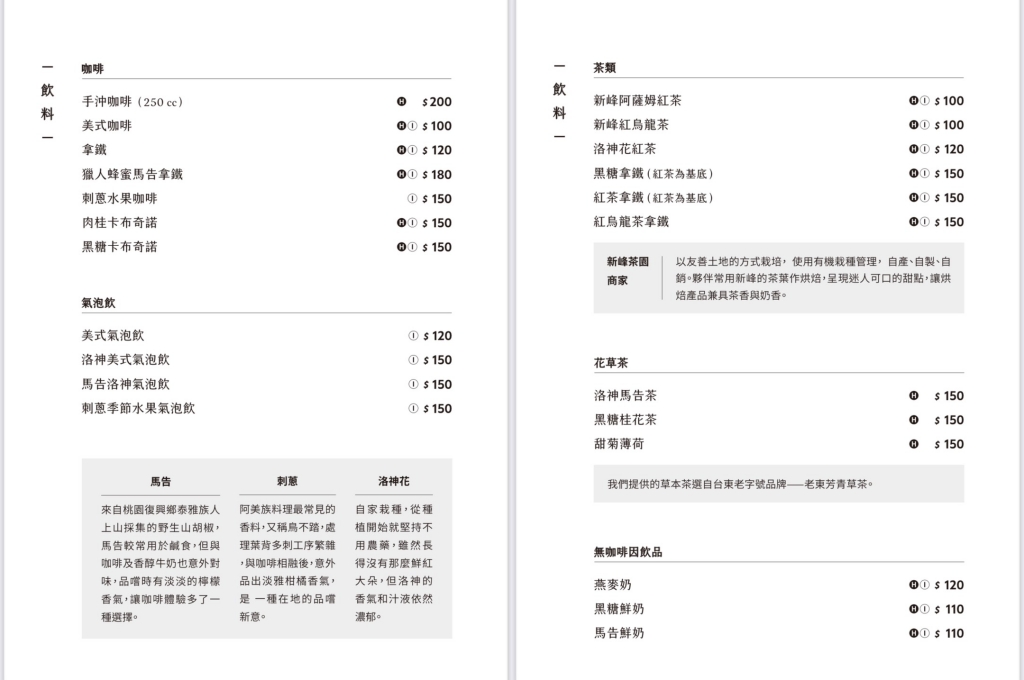The width and height of the screenshot is (1024, 680).
Task: Click the item name 洛神馬告茶
Action: 625,396
